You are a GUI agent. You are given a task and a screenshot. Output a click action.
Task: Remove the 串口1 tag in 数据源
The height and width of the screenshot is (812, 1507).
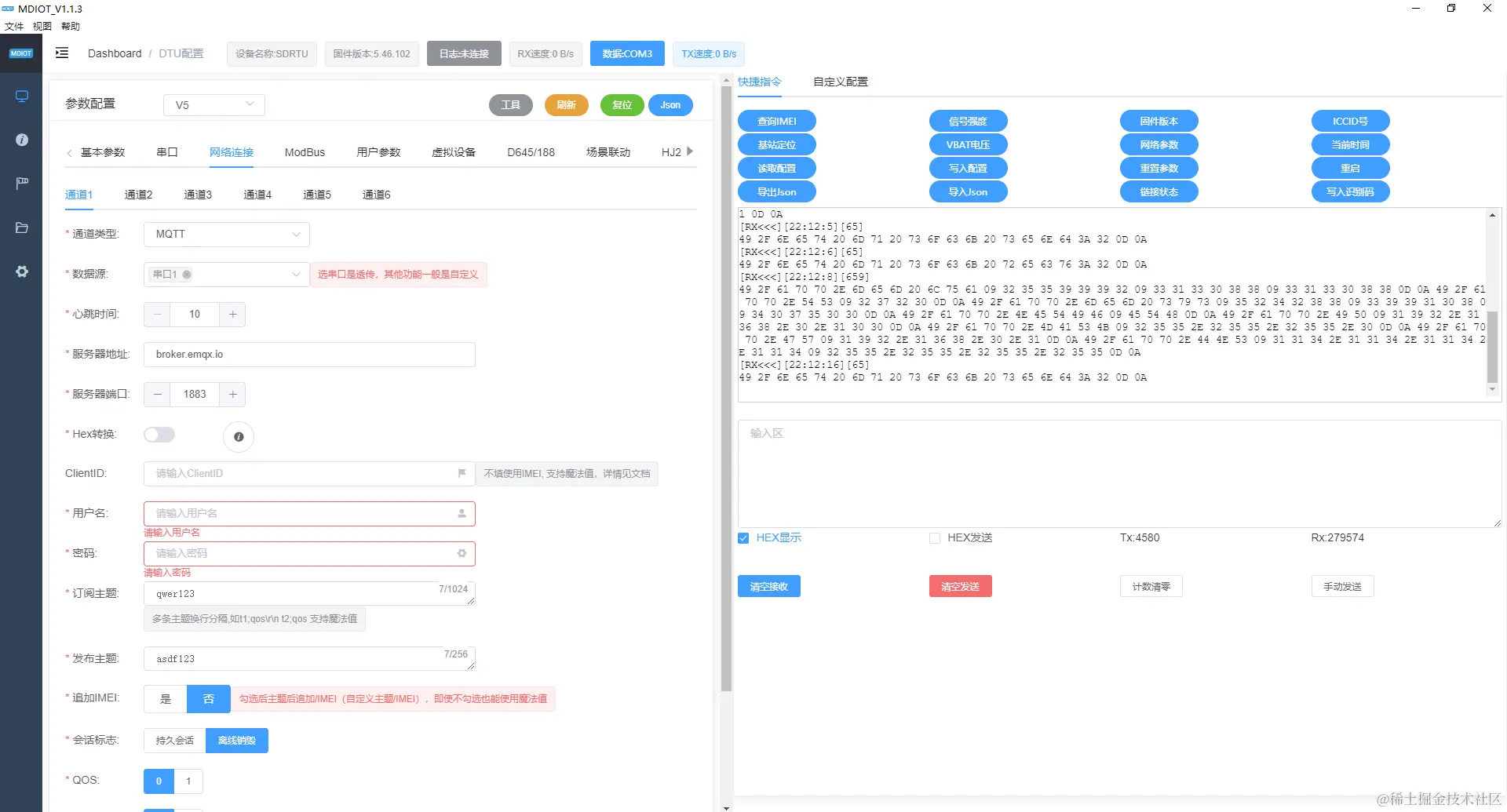[x=187, y=274]
